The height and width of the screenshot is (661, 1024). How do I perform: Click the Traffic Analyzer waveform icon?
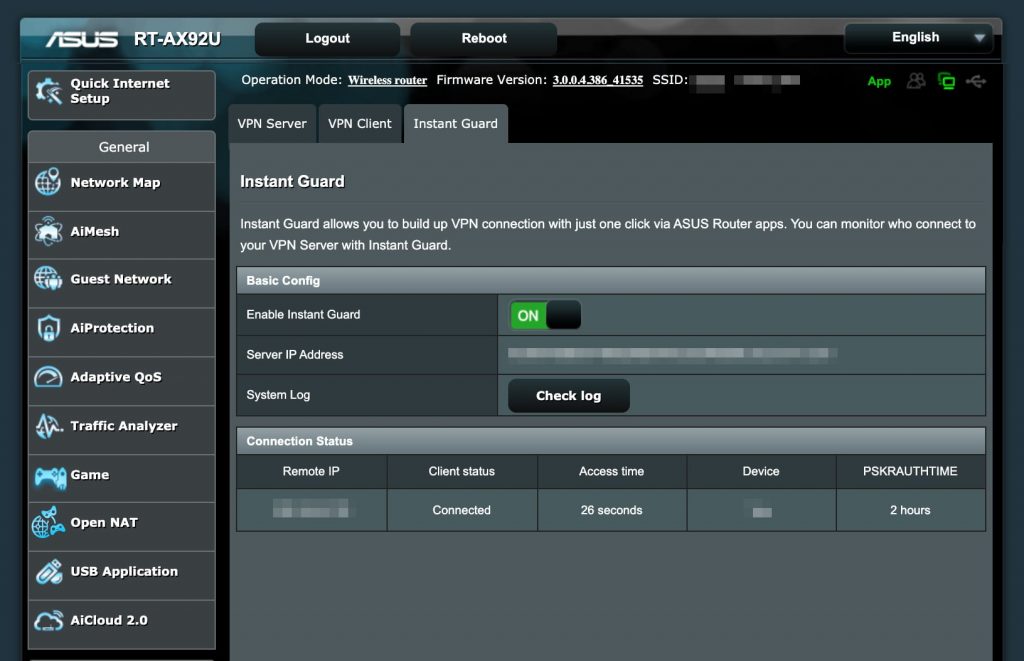pyautogui.click(x=49, y=426)
